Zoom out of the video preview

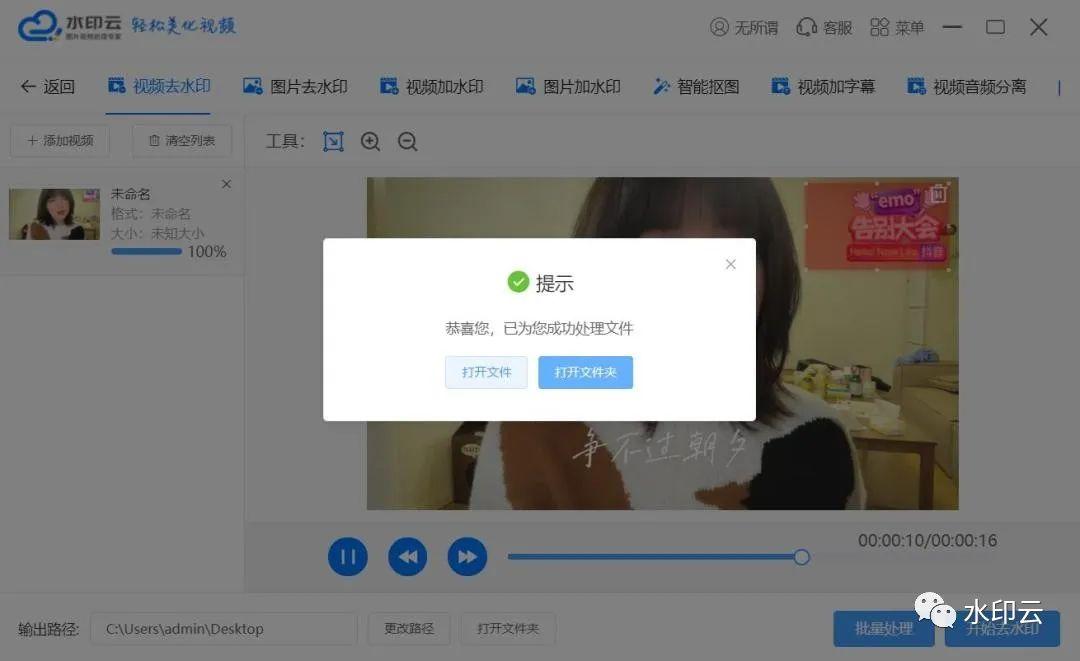[x=407, y=141]
